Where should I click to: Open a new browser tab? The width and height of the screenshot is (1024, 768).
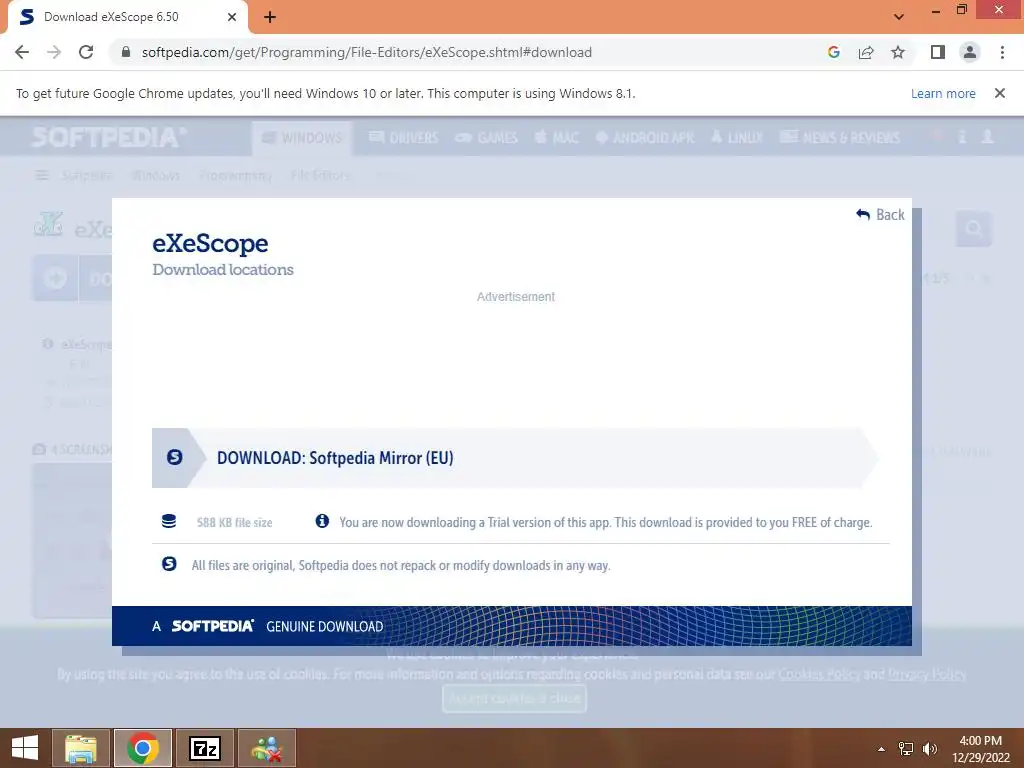[270, 17]
